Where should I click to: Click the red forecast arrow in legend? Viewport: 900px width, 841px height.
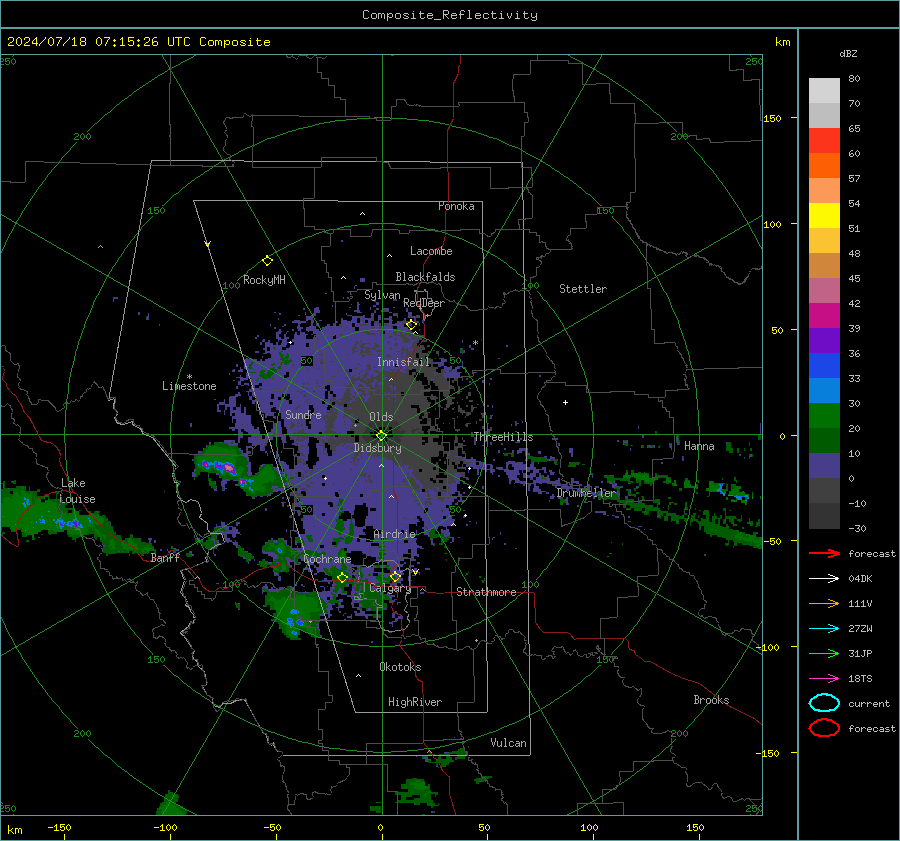click(824, 553)
